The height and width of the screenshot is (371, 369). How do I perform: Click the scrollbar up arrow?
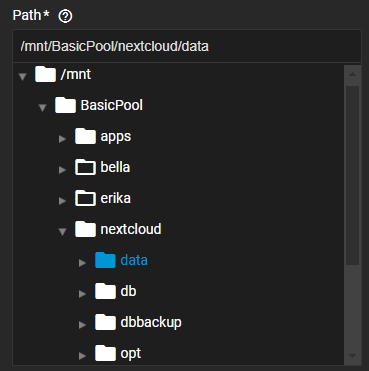tap(353, 74)
